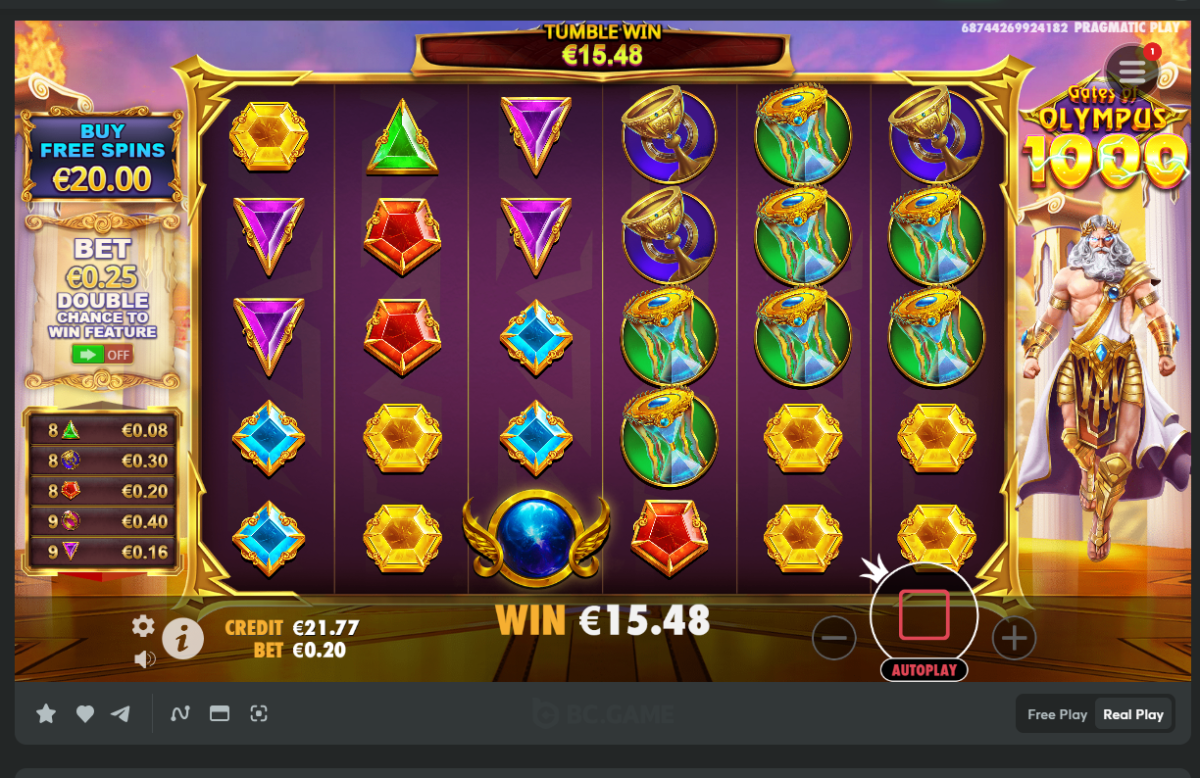Decrease the bet with the minus button
Viewport: 1200px width, 778px height.
coord(834,637)
